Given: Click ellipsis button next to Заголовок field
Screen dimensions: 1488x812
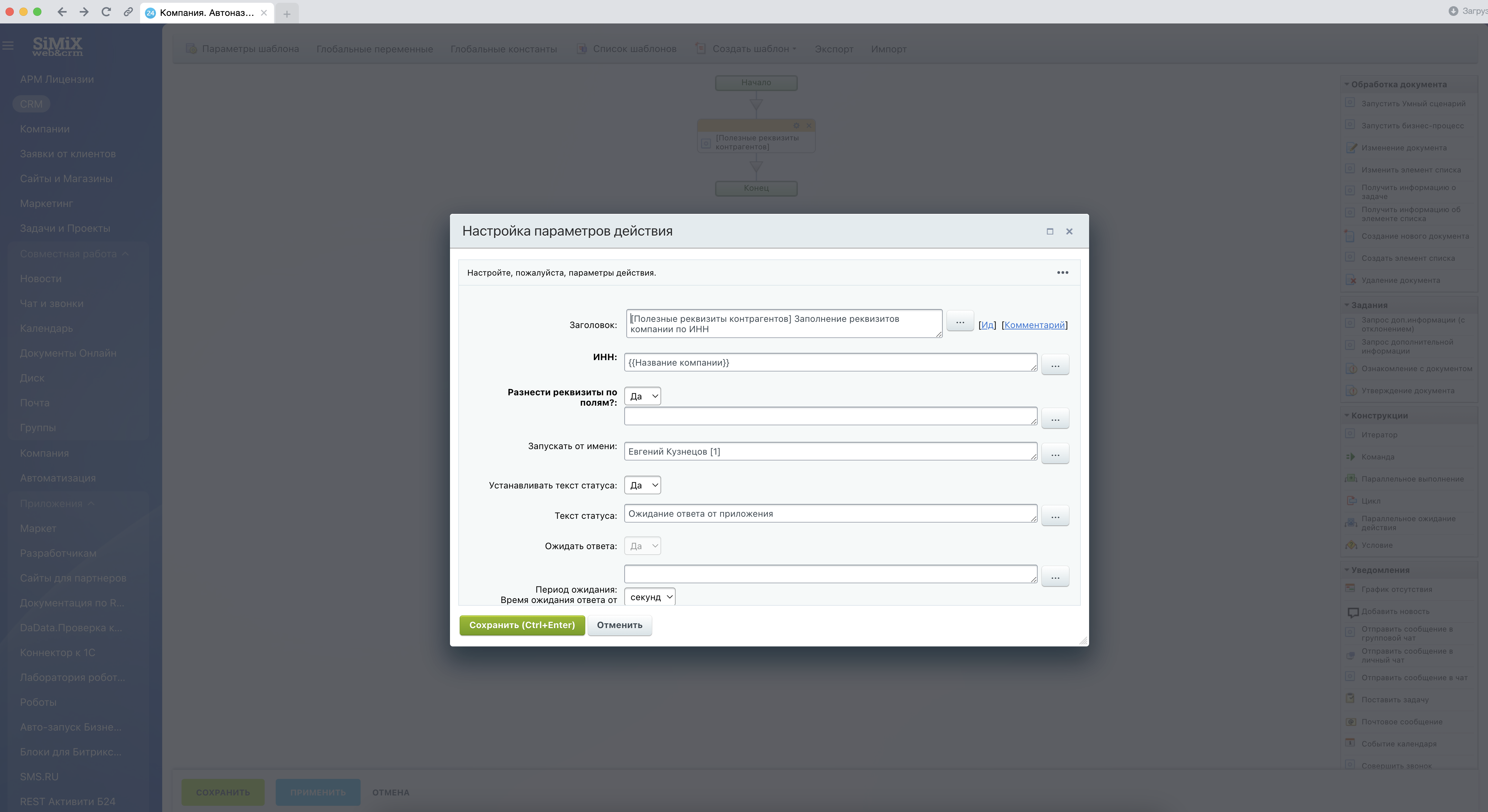Looking at the screenshot, I should [959, 322].
